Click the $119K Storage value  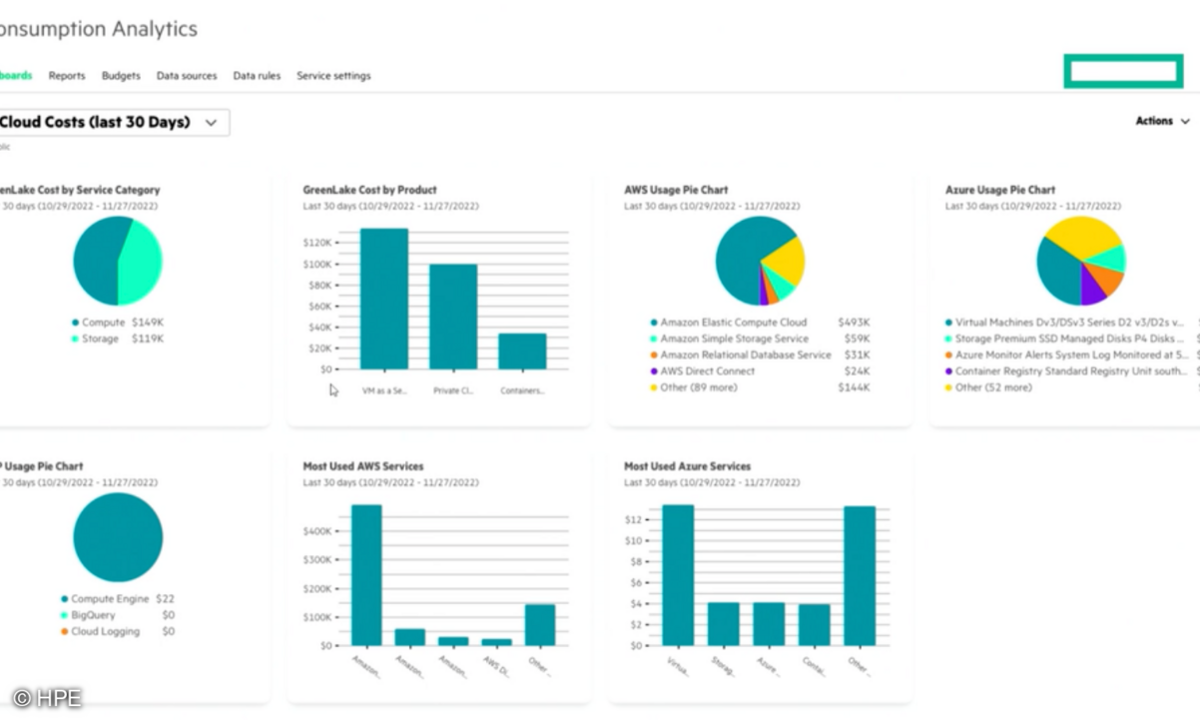point(148,339)
